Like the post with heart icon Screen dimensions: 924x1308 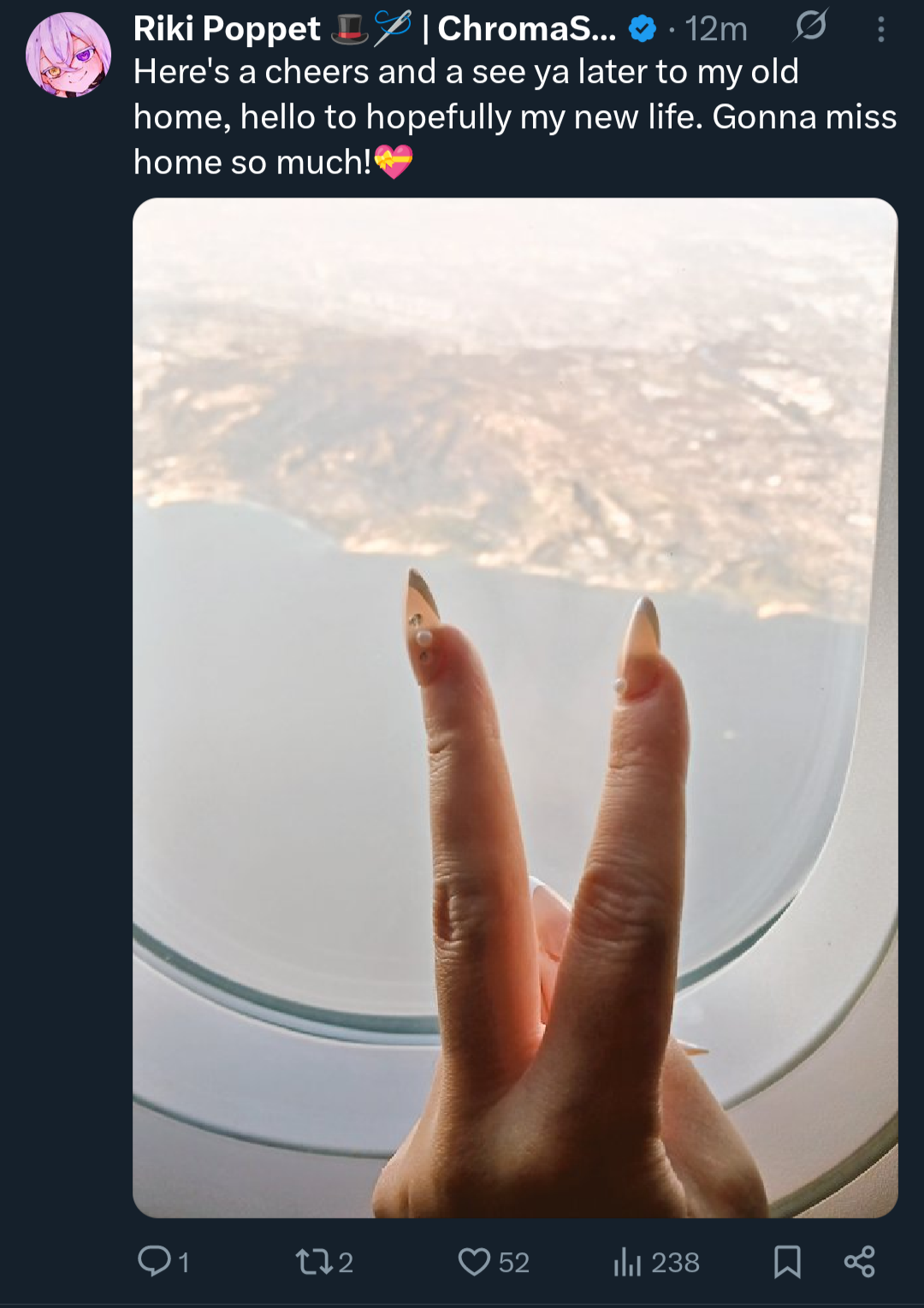(x=474, y=1262)
